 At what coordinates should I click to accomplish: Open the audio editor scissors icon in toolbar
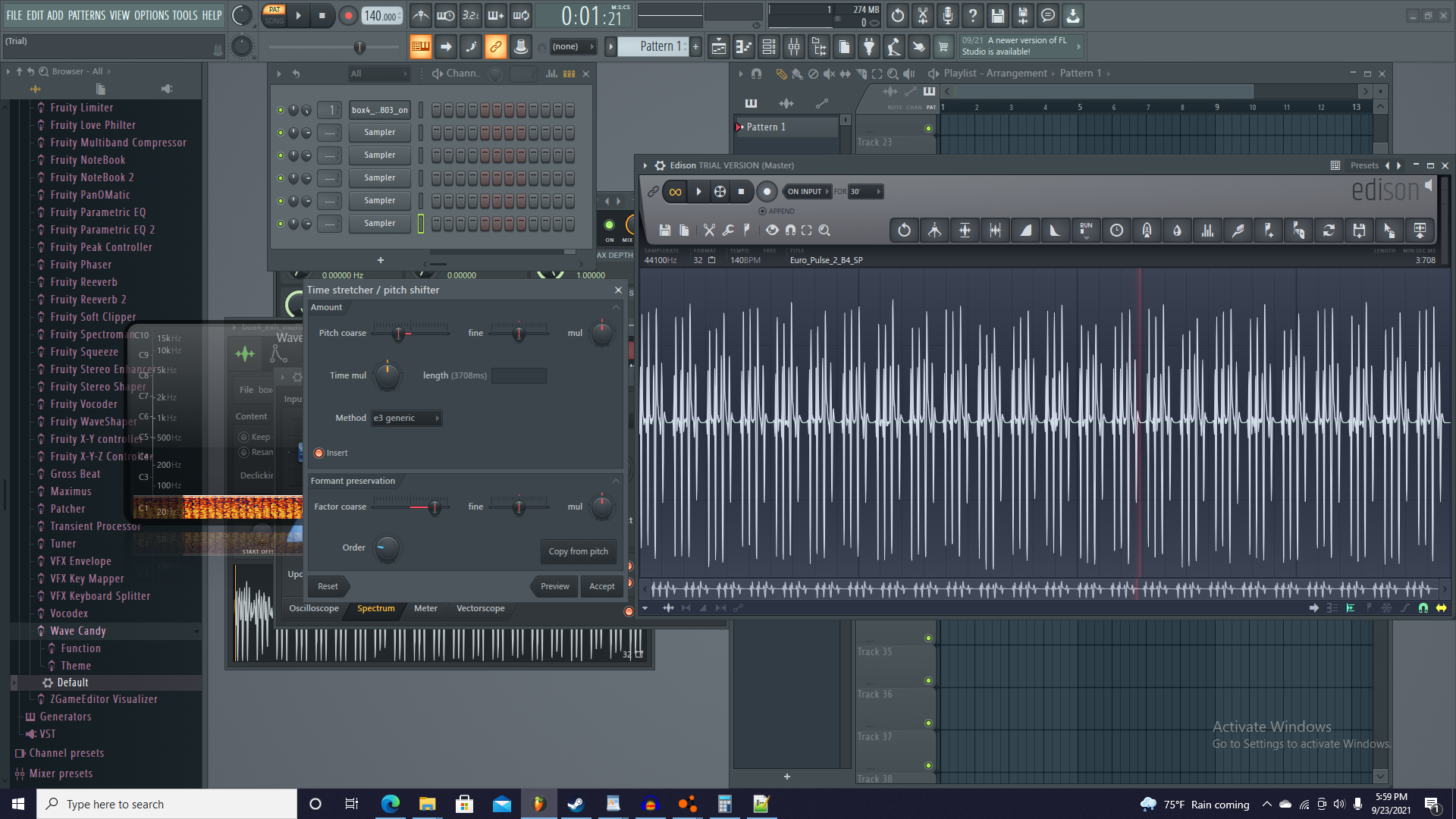click(x=923, y=15)
